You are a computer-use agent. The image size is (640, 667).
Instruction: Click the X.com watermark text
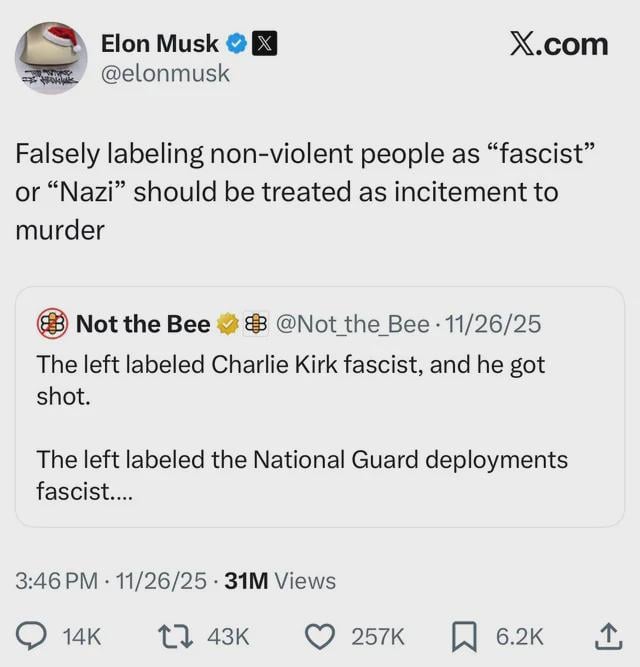point(558,44)
